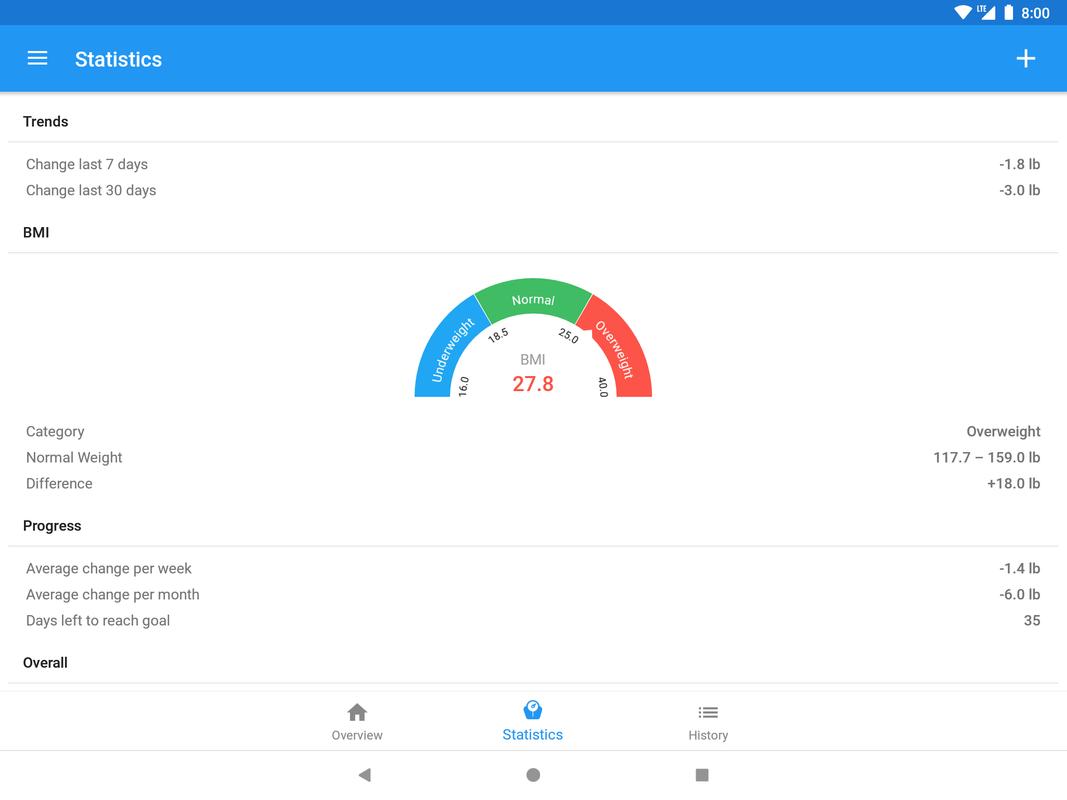Tap the 16.0 gauge scale label

[463, 386]
